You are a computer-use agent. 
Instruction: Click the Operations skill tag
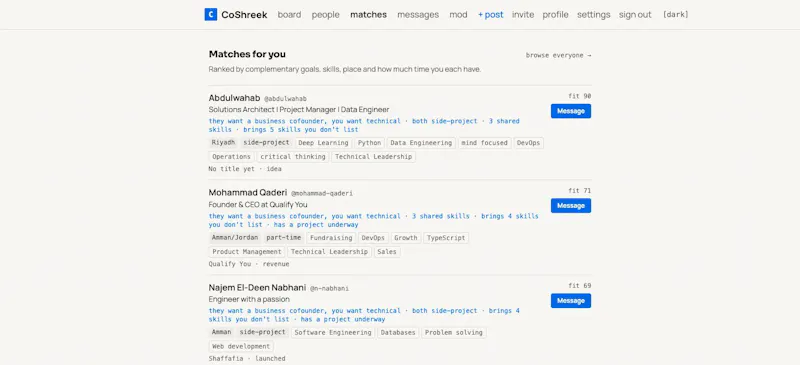(x=232, y=157)
